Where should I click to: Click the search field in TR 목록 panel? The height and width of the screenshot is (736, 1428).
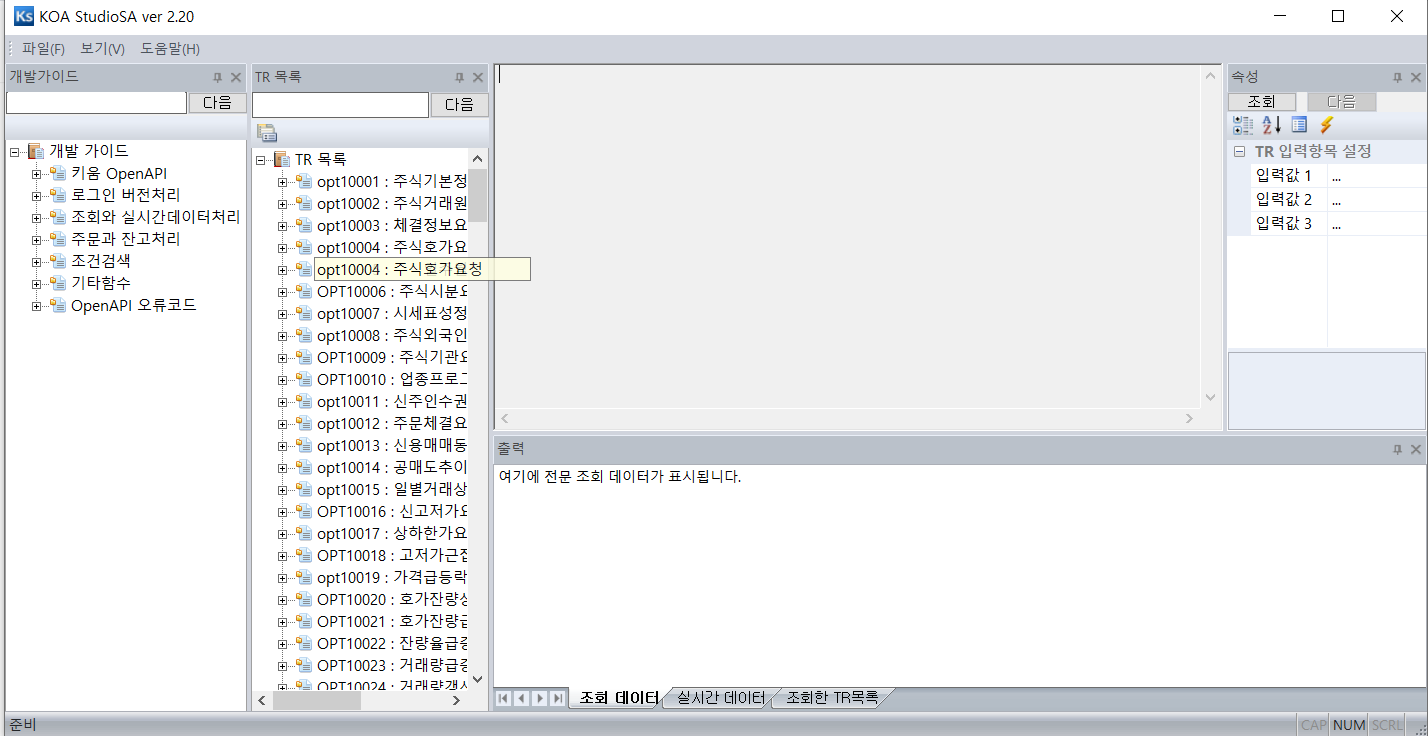[x=340, y=105]
